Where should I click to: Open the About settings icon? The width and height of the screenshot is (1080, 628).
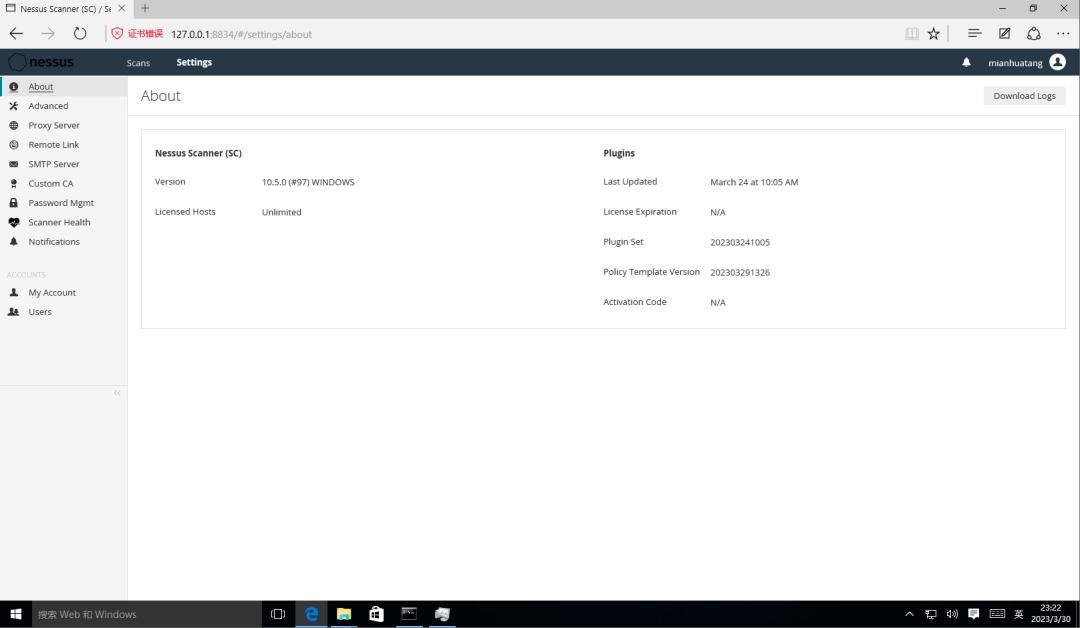[14, 87]
